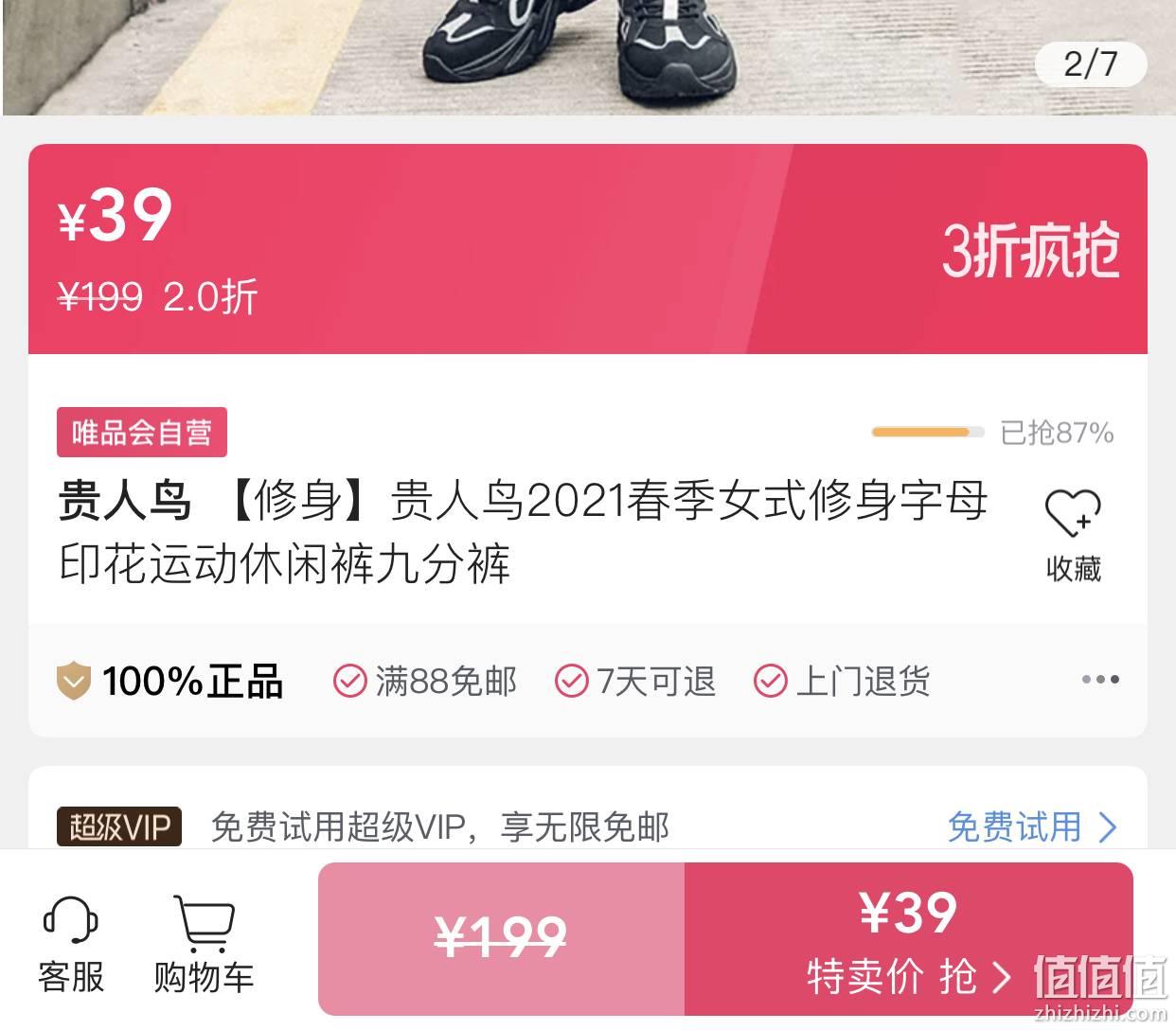Viewport: 1176px width, 1030px height.
Task: Click the ¥199 original price button
Action: (x=501, y=939)
